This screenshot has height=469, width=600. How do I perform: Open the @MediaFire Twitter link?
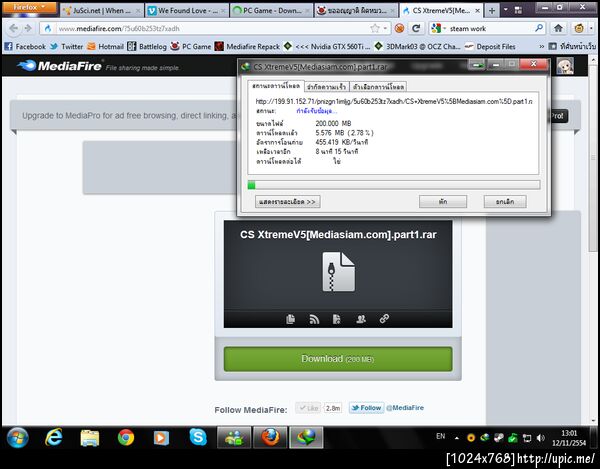[405, 408]
